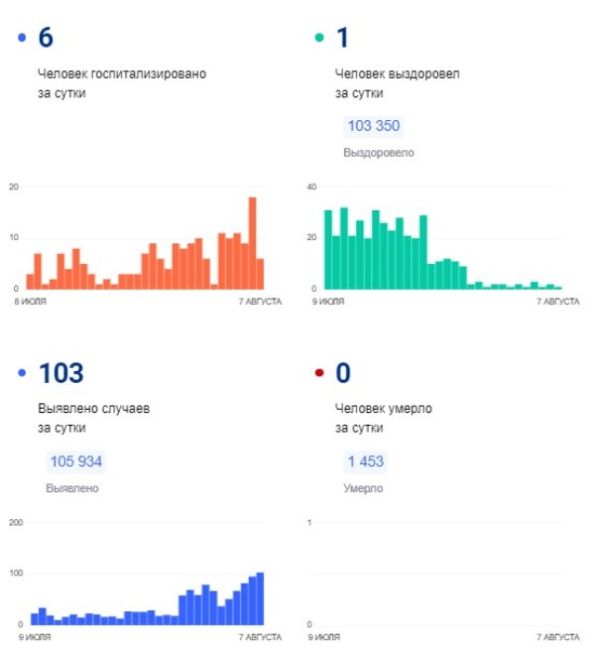Click the 'Человек выздоровел' heading text
Image resolution: width=595 pixels, height=650 pixels.
(x=397, y=74)
